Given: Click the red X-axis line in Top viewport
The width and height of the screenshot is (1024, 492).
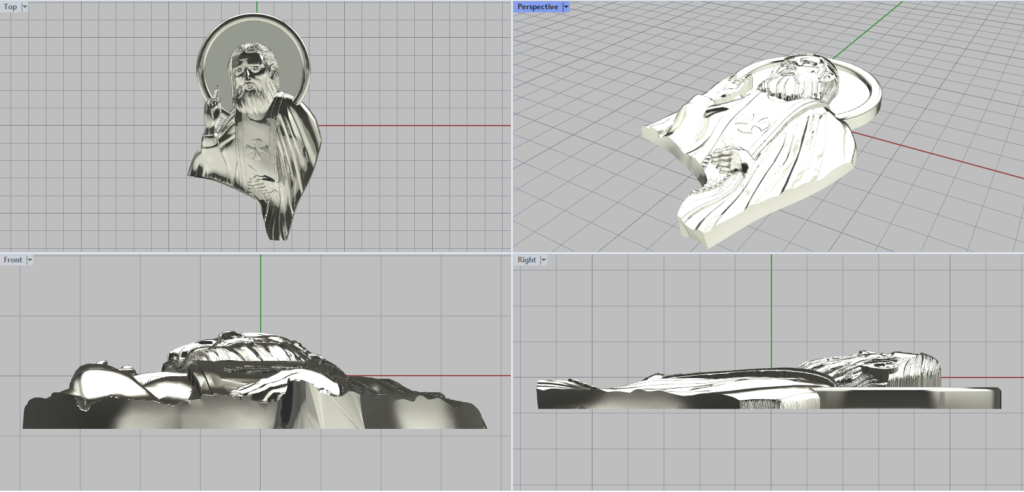Looking at the screenshot, I should coord(420,126).
